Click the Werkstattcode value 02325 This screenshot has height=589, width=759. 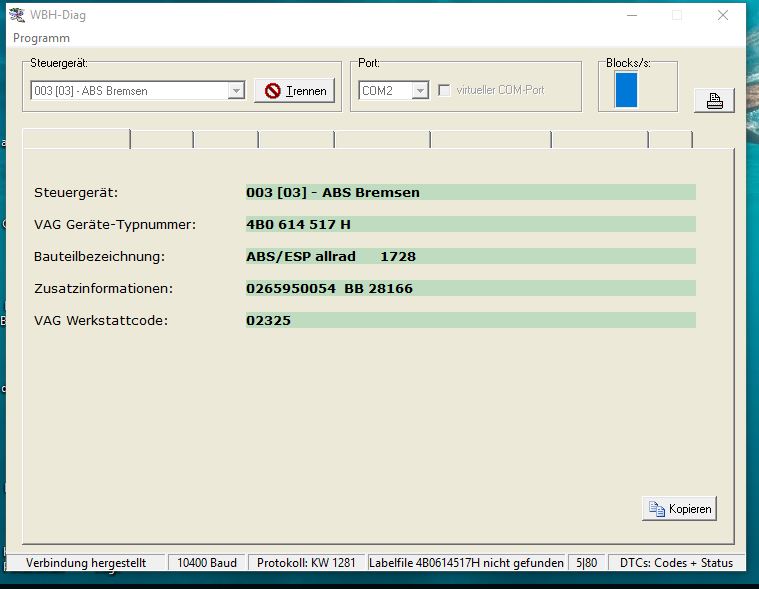(x=470, y=320)
